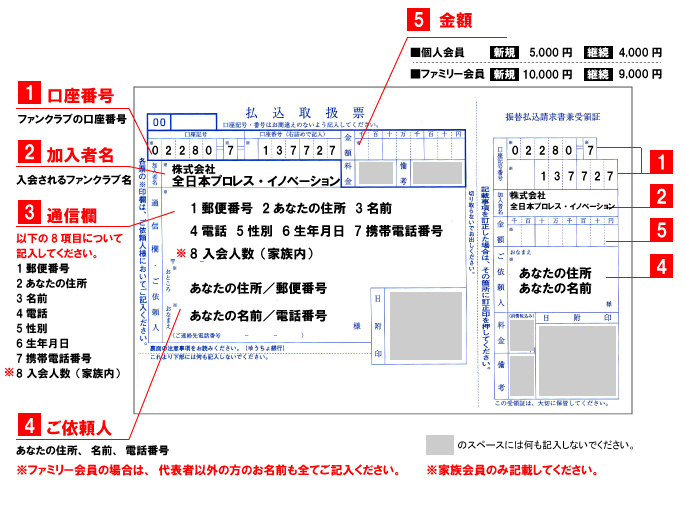This screenshot has height=507, width=685.
Task: Click the red 家族会員のみ記載してください note
Action: (512, 470)
